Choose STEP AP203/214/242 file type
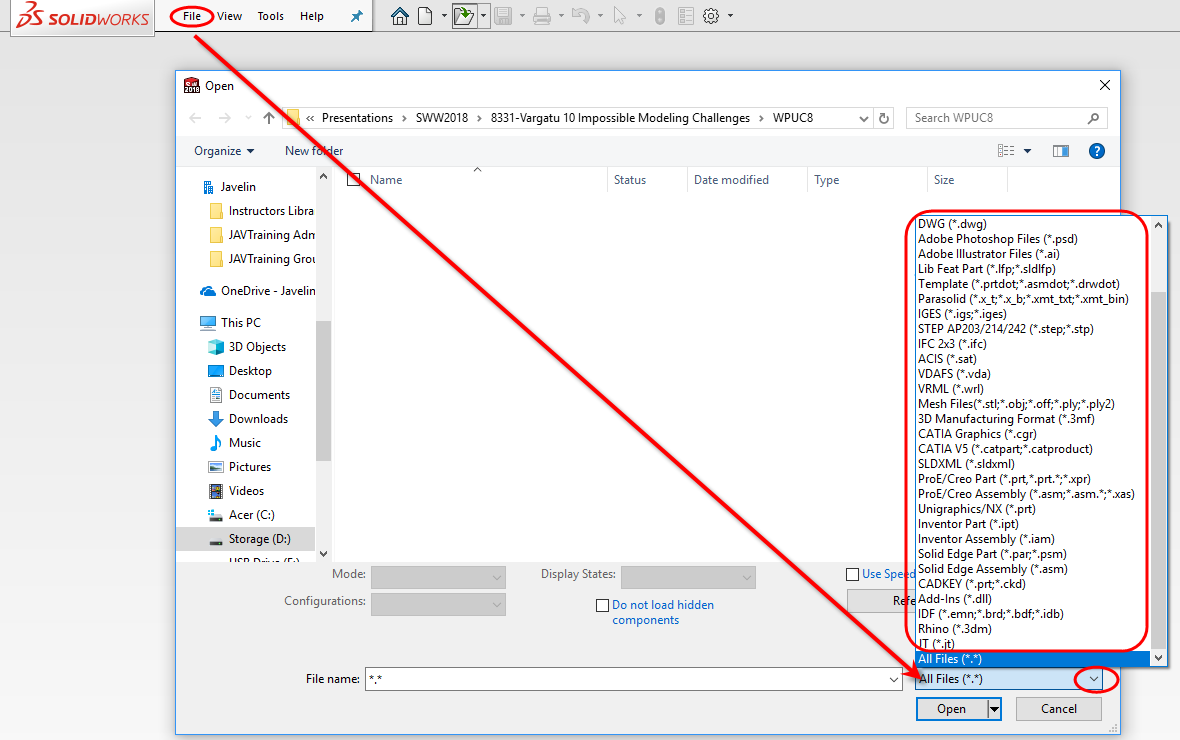 pos(1005,329)
